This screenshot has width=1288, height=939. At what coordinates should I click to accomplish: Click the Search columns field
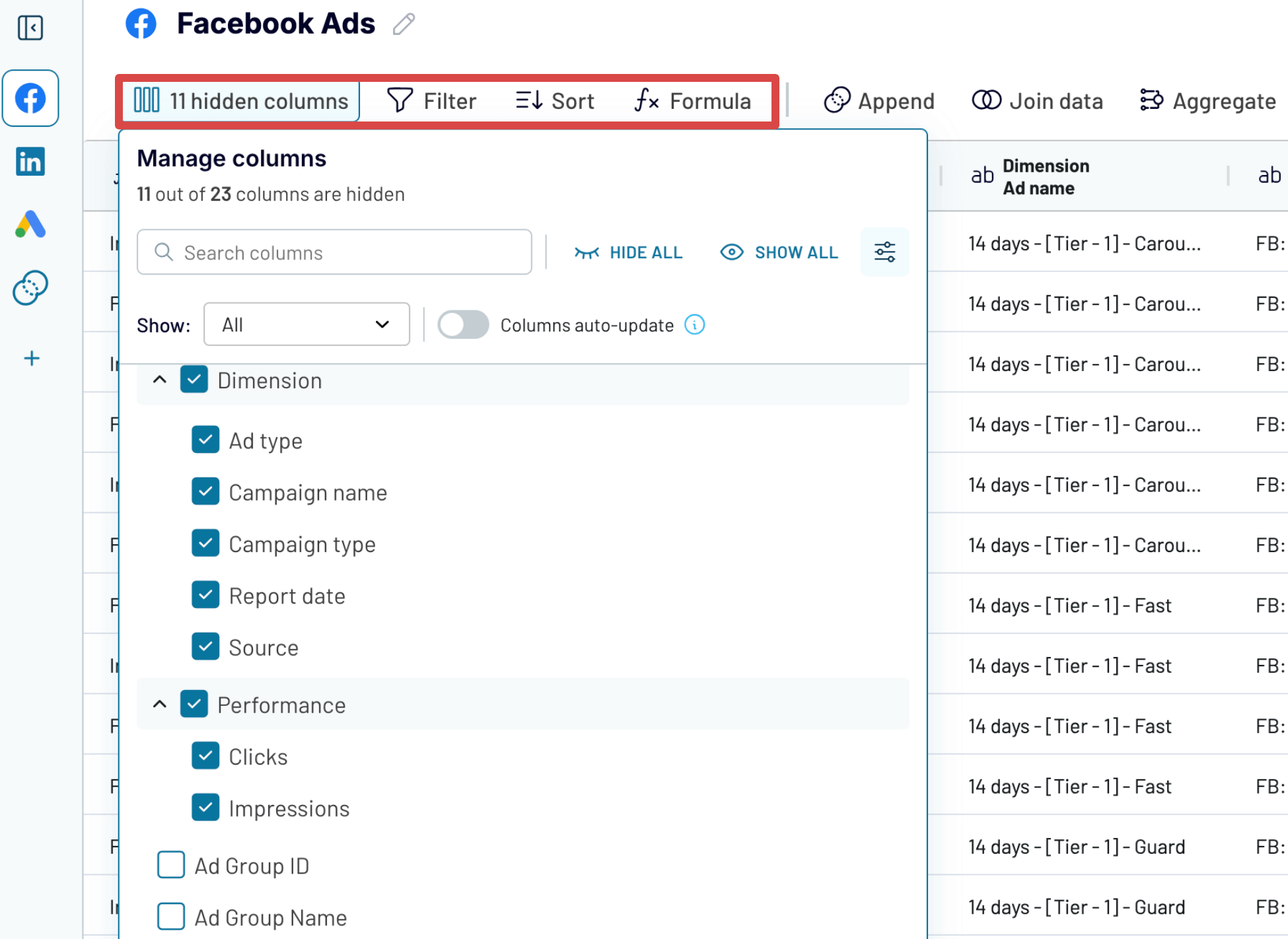pyautogui.click(x=334, y=252)
